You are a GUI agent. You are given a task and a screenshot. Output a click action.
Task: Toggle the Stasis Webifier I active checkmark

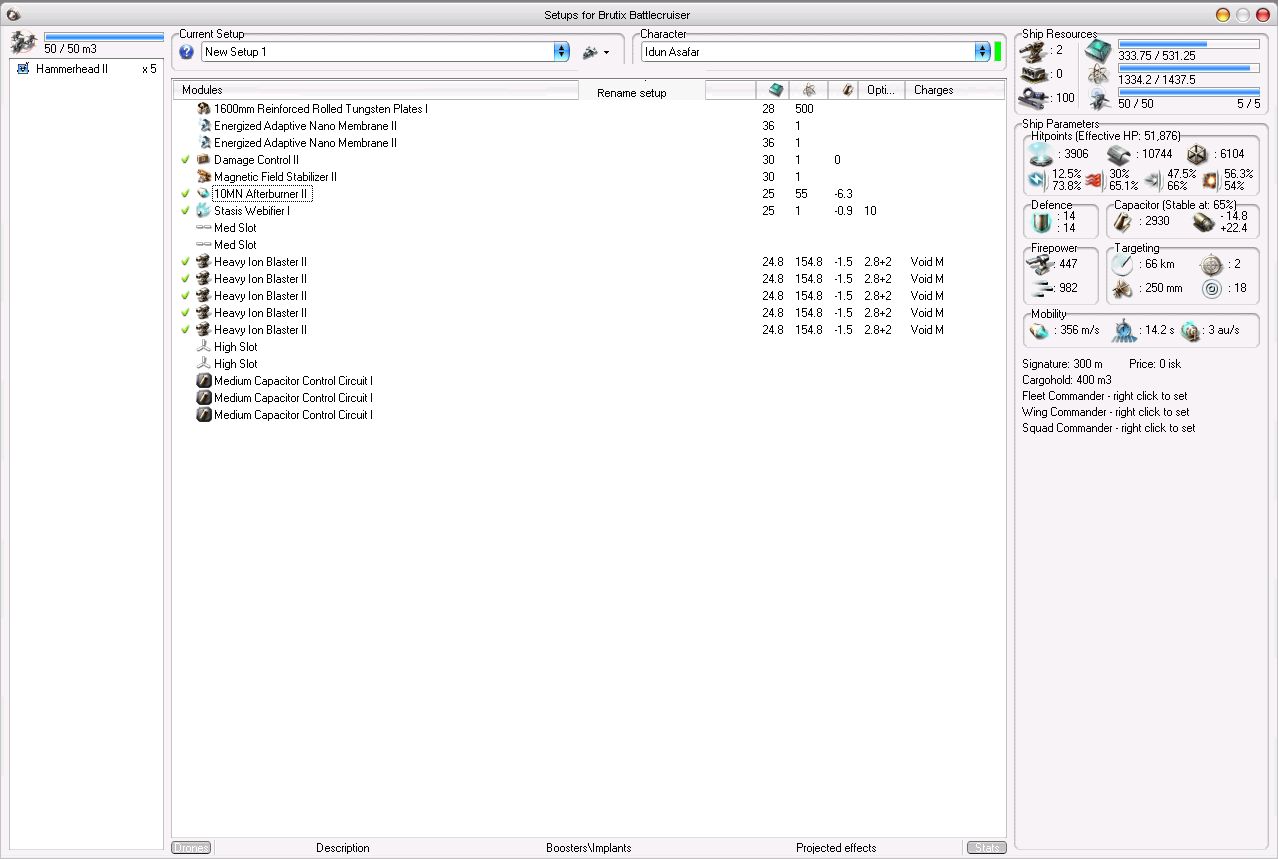[x=186, y=211]
